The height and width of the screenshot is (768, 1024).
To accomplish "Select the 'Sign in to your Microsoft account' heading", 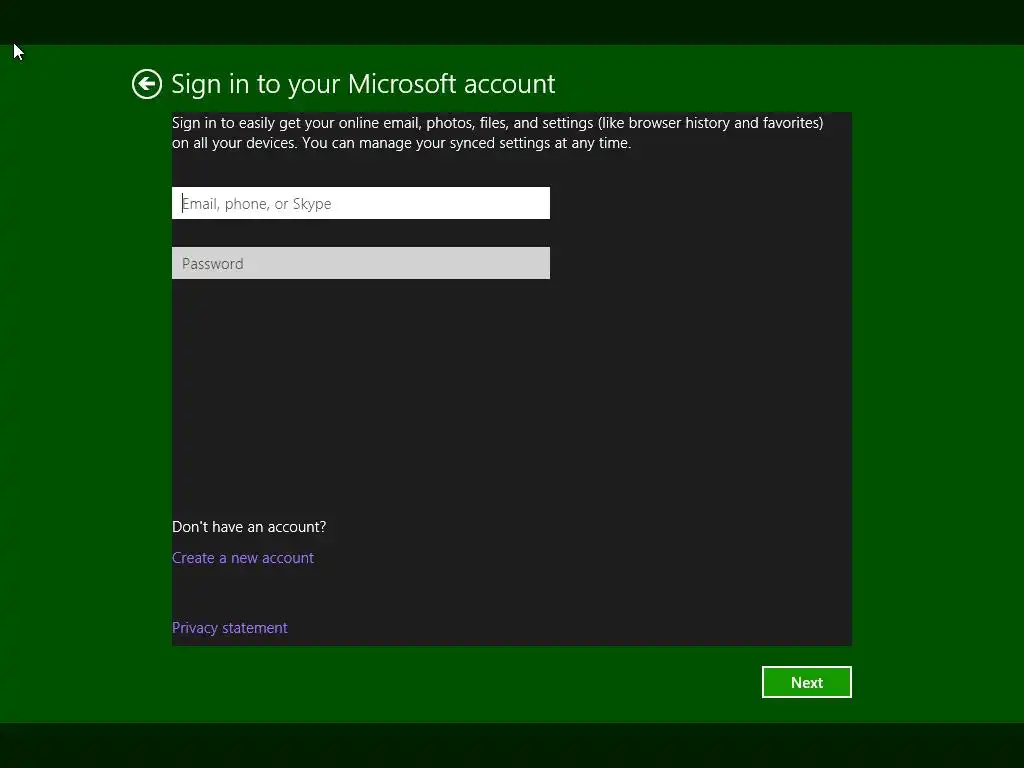I will click(x=363, y=84).
